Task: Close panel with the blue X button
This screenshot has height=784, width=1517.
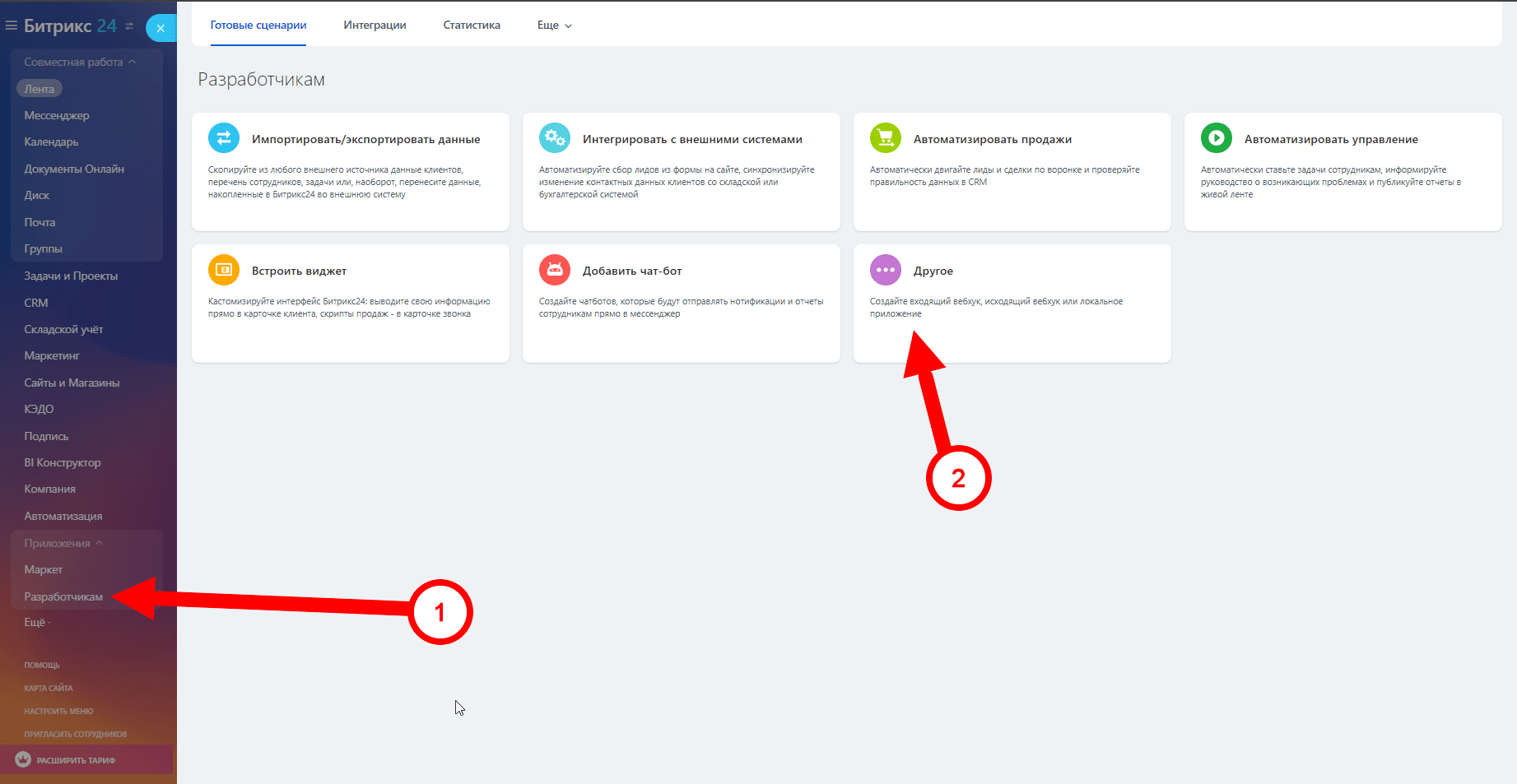Action: [x=161, y=28]
